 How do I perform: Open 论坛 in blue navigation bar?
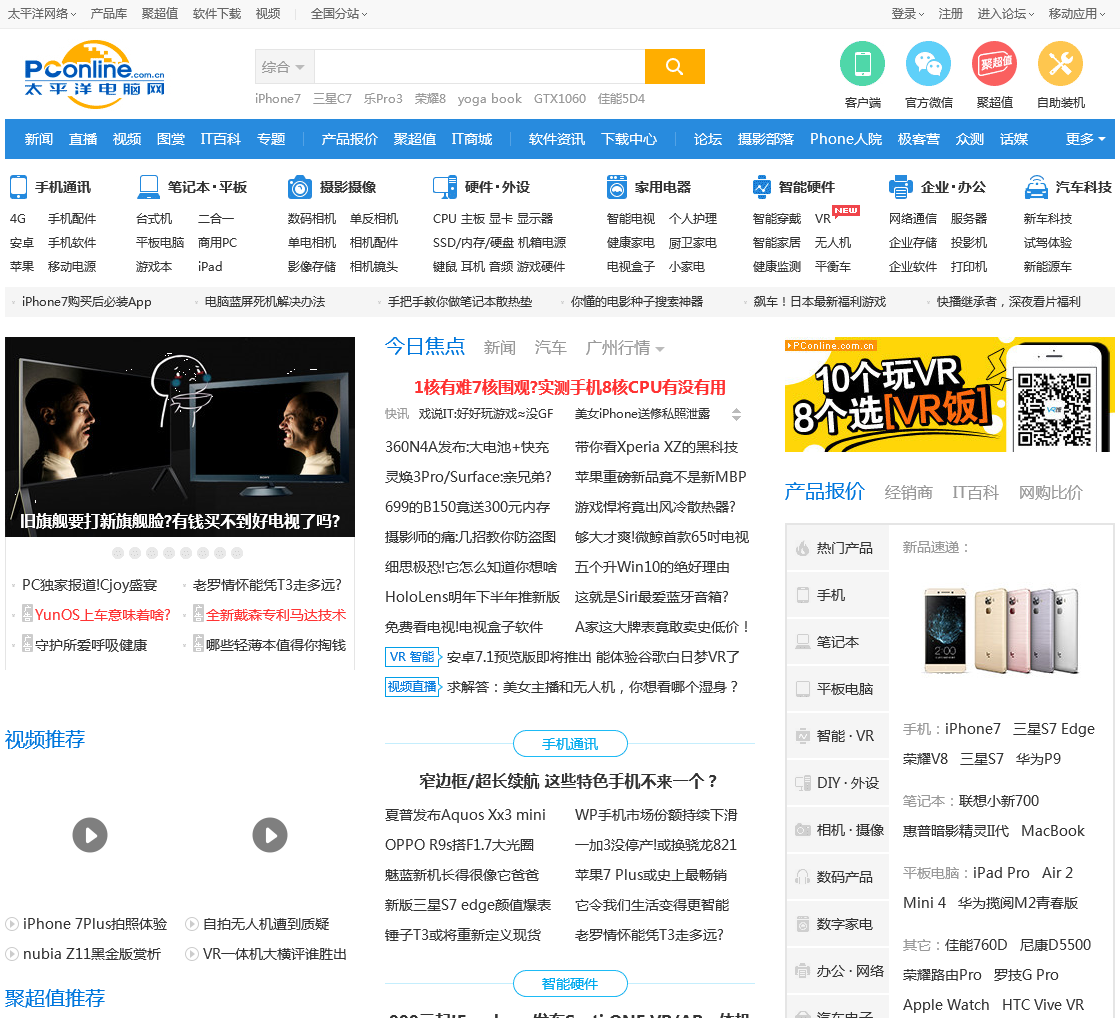coord(708,139)
